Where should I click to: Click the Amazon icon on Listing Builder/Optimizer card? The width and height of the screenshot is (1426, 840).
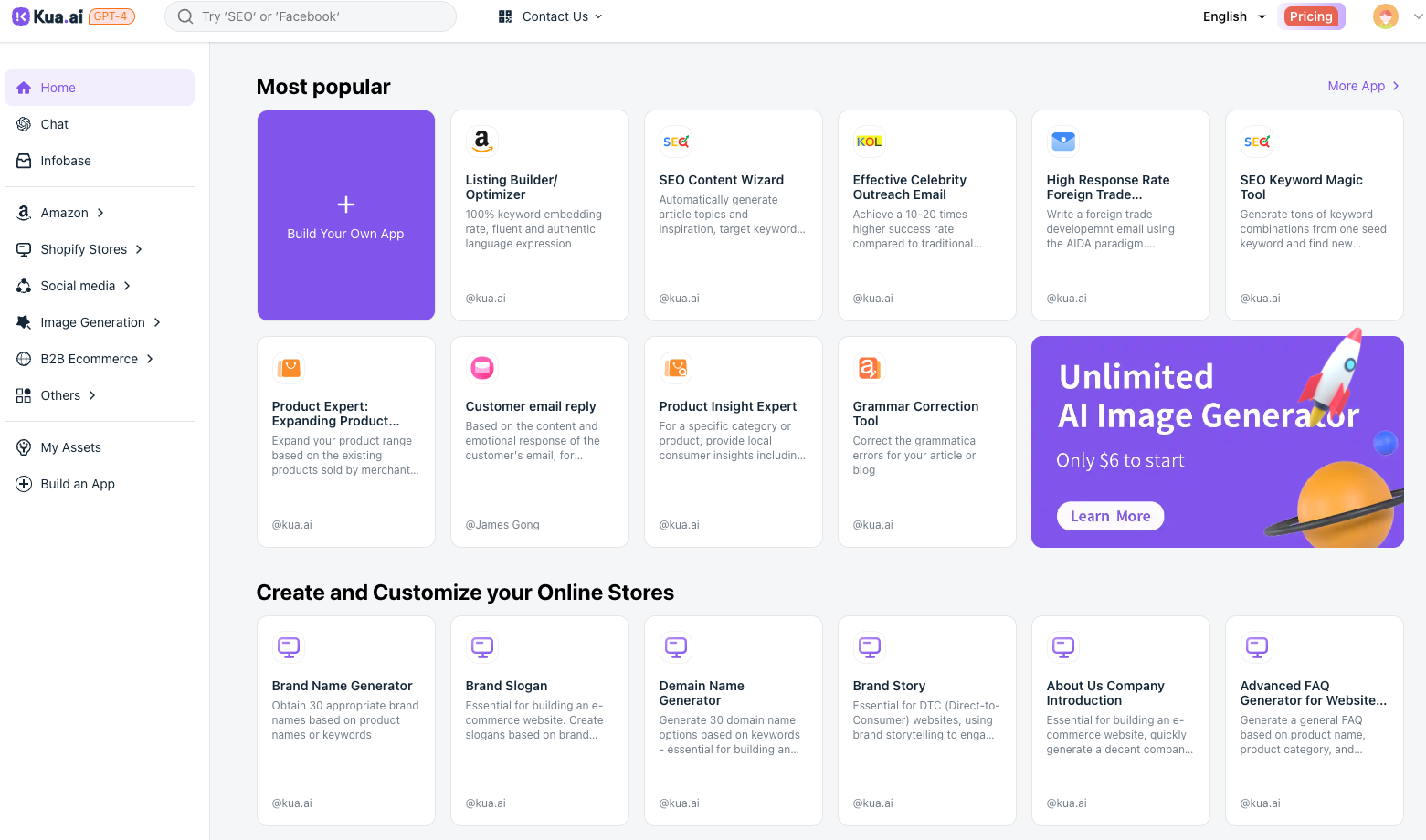point(482,142)
